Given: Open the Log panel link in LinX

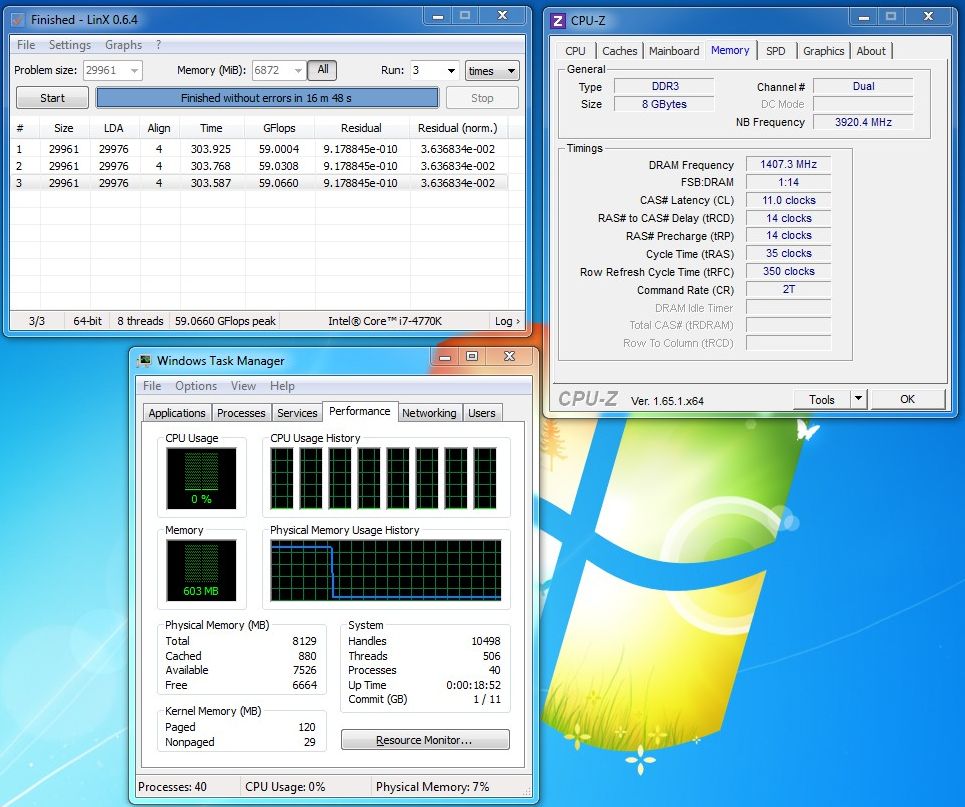Looking at the screenshot, I should [507, 321].
